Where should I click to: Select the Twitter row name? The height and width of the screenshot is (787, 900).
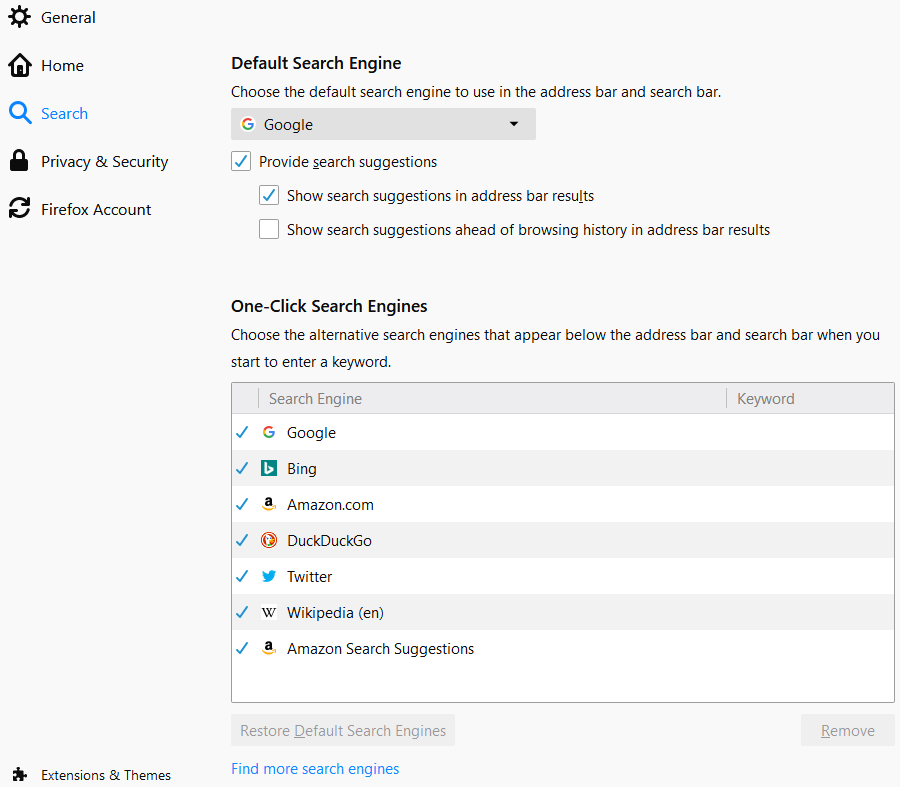309,577
